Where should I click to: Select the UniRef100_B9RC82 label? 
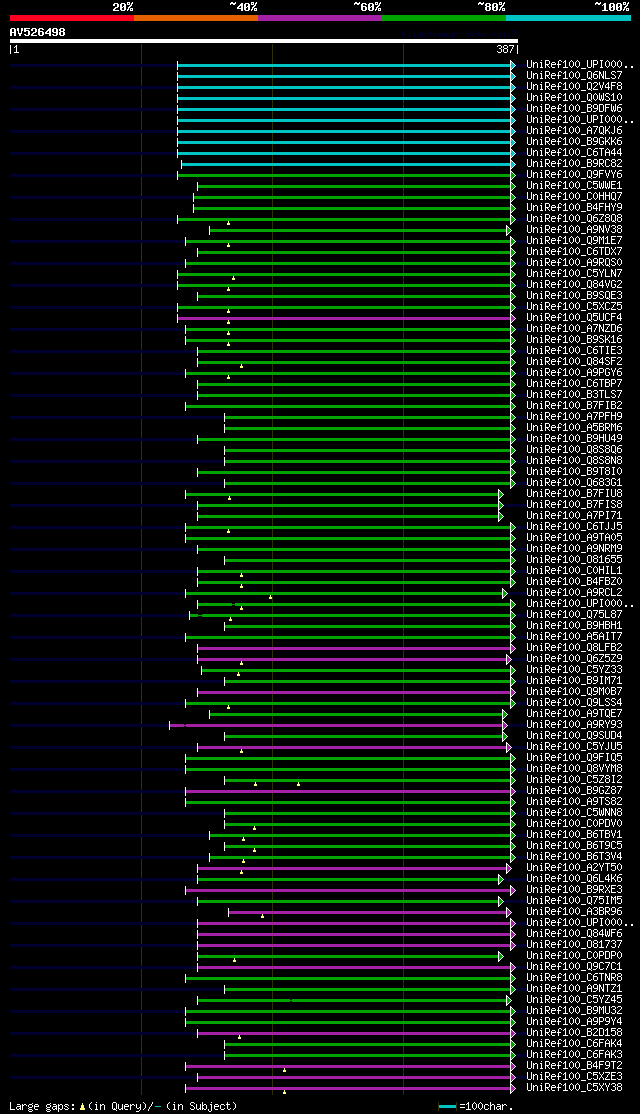(575, 163)
